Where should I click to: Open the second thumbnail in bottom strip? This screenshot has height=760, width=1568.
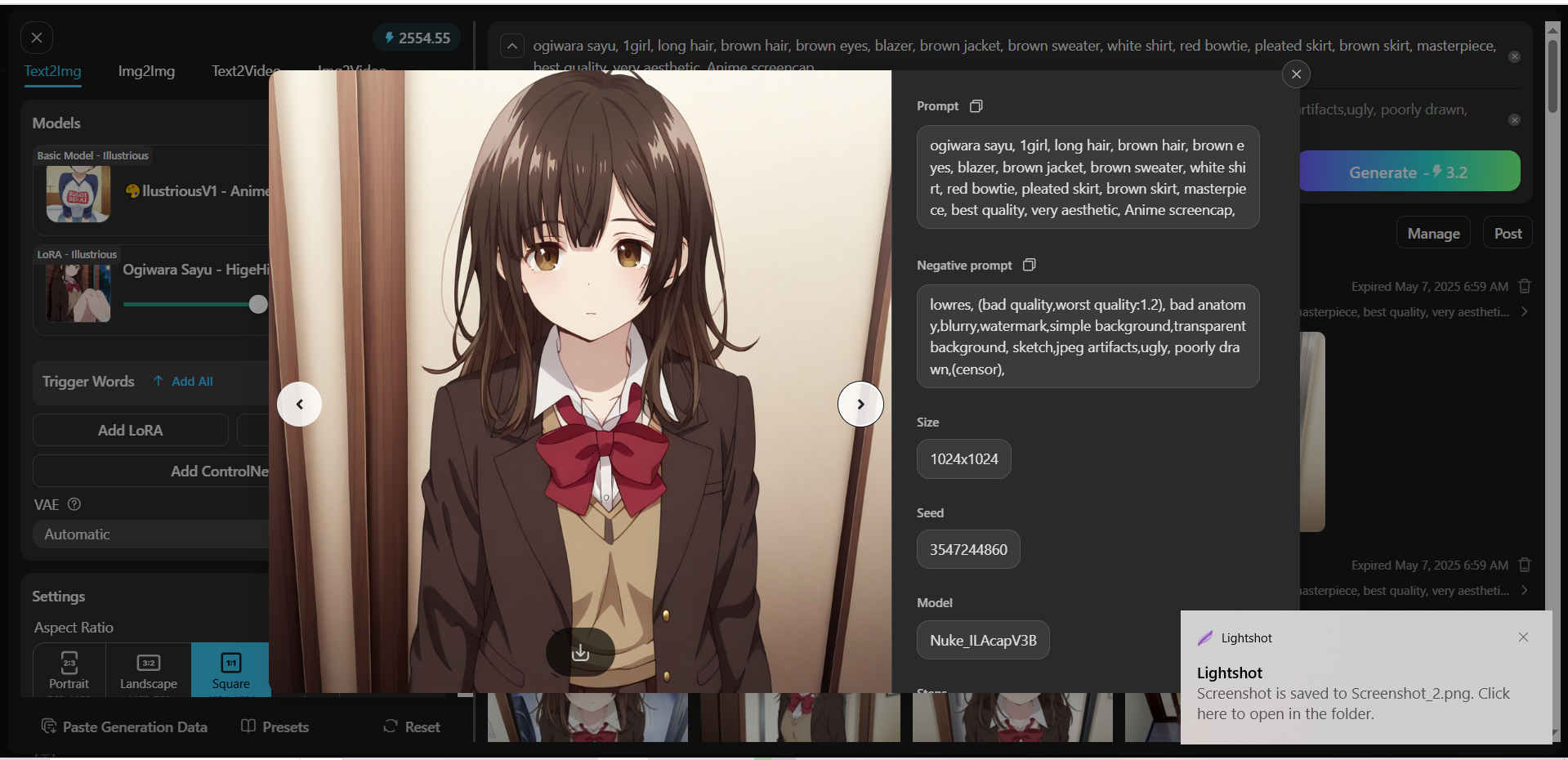(801, 718)
